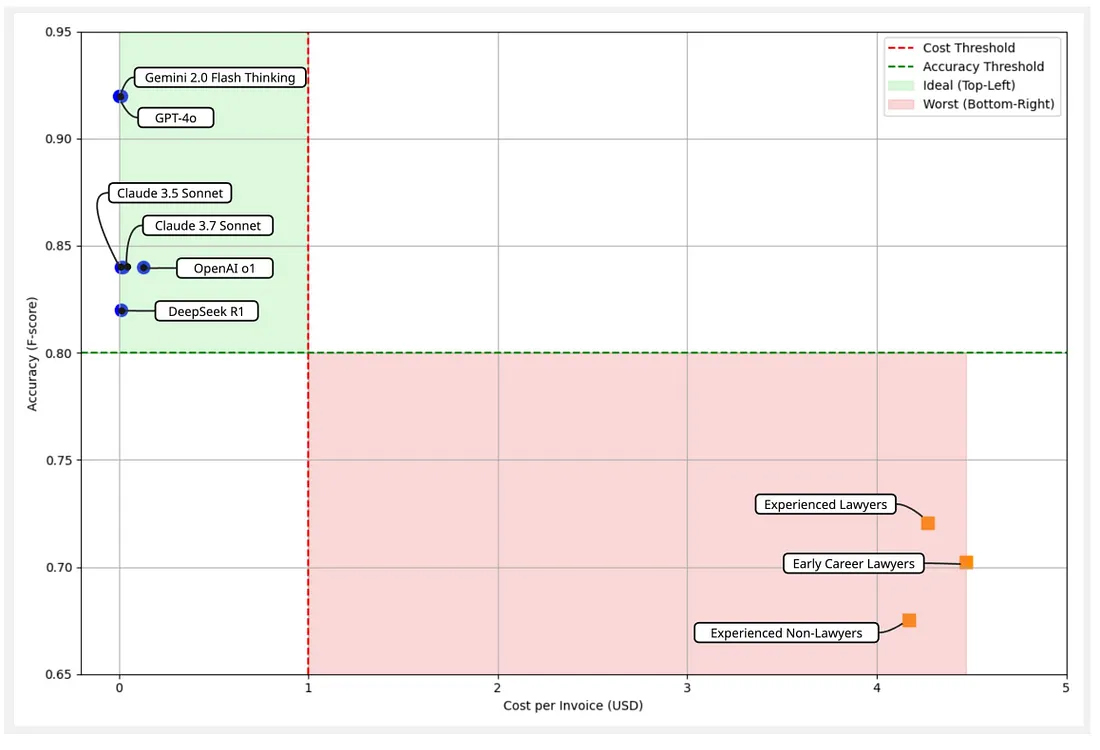Select the Early Career Lawyers orange marker
1100x750 pixels.
click(x=966, y=563)
